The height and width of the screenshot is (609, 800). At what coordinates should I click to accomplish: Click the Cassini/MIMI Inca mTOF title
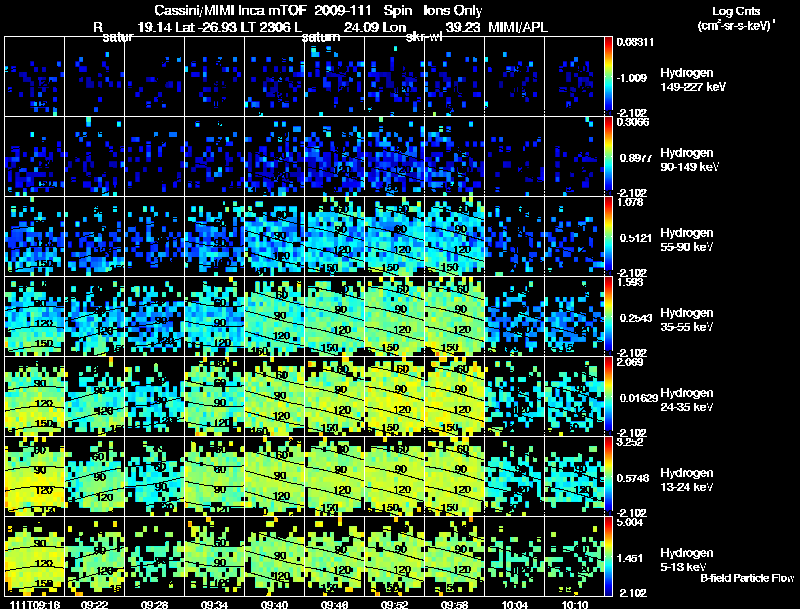(x=230, y=10)
